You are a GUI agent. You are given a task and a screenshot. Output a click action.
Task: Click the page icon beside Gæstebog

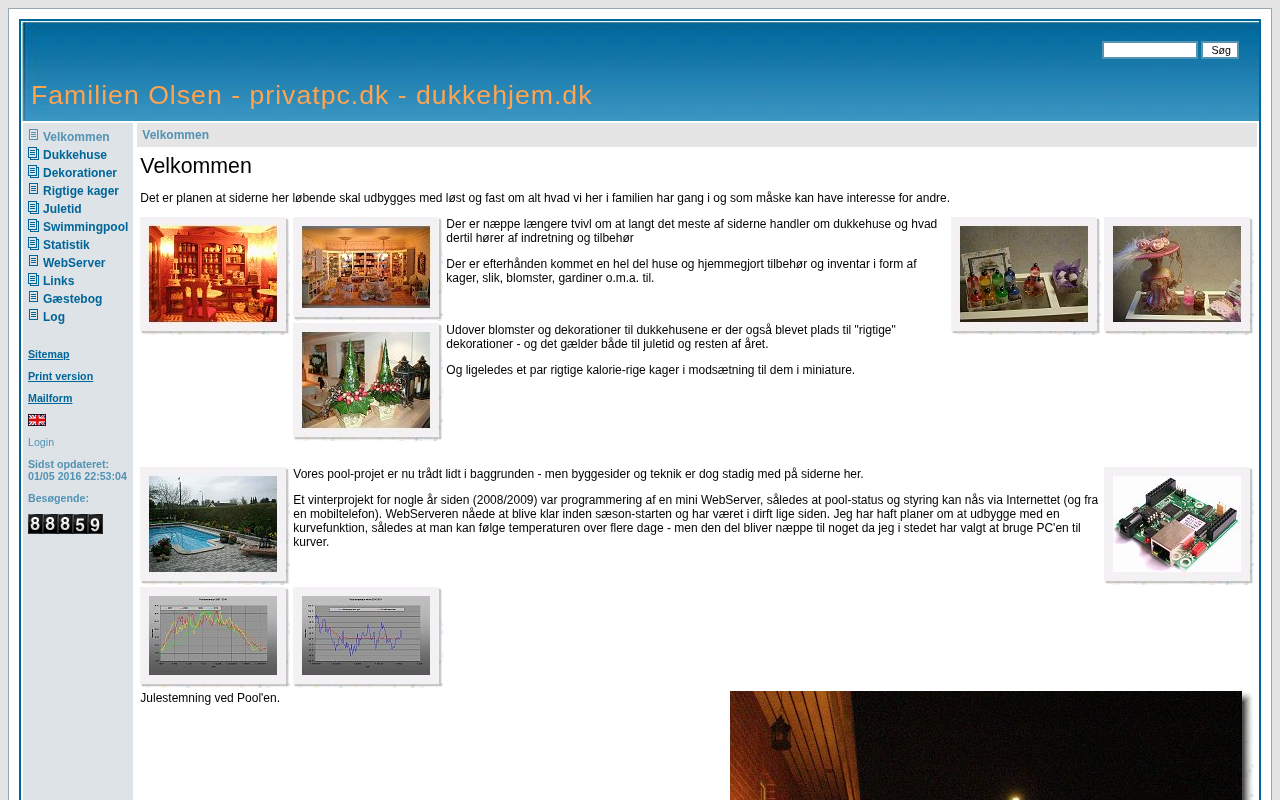33,298
